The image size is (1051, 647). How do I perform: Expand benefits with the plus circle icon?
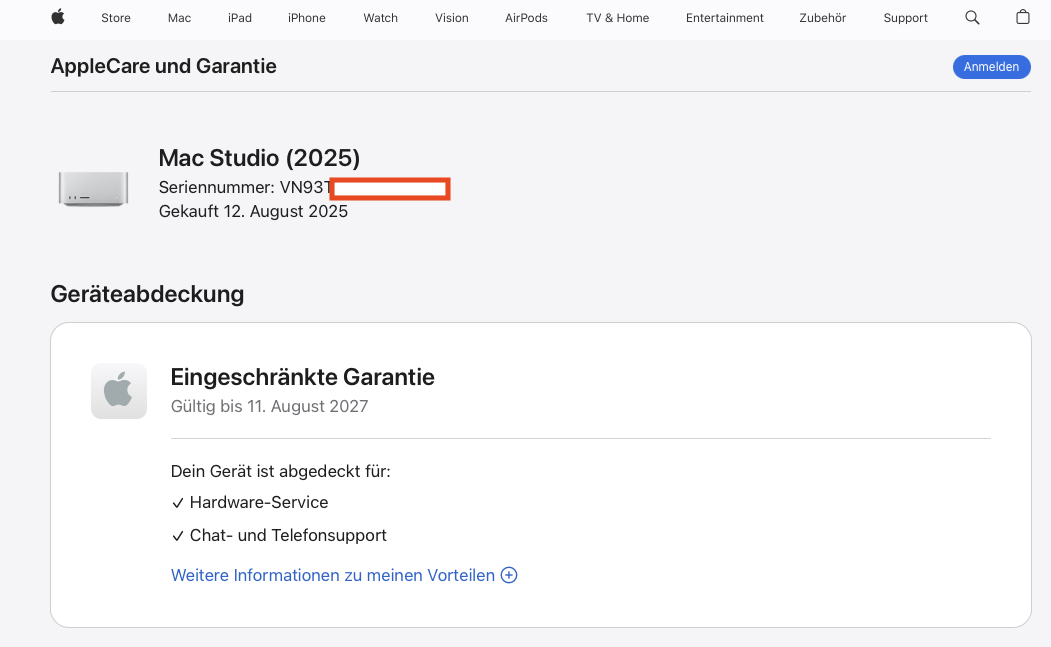point(509,575)
